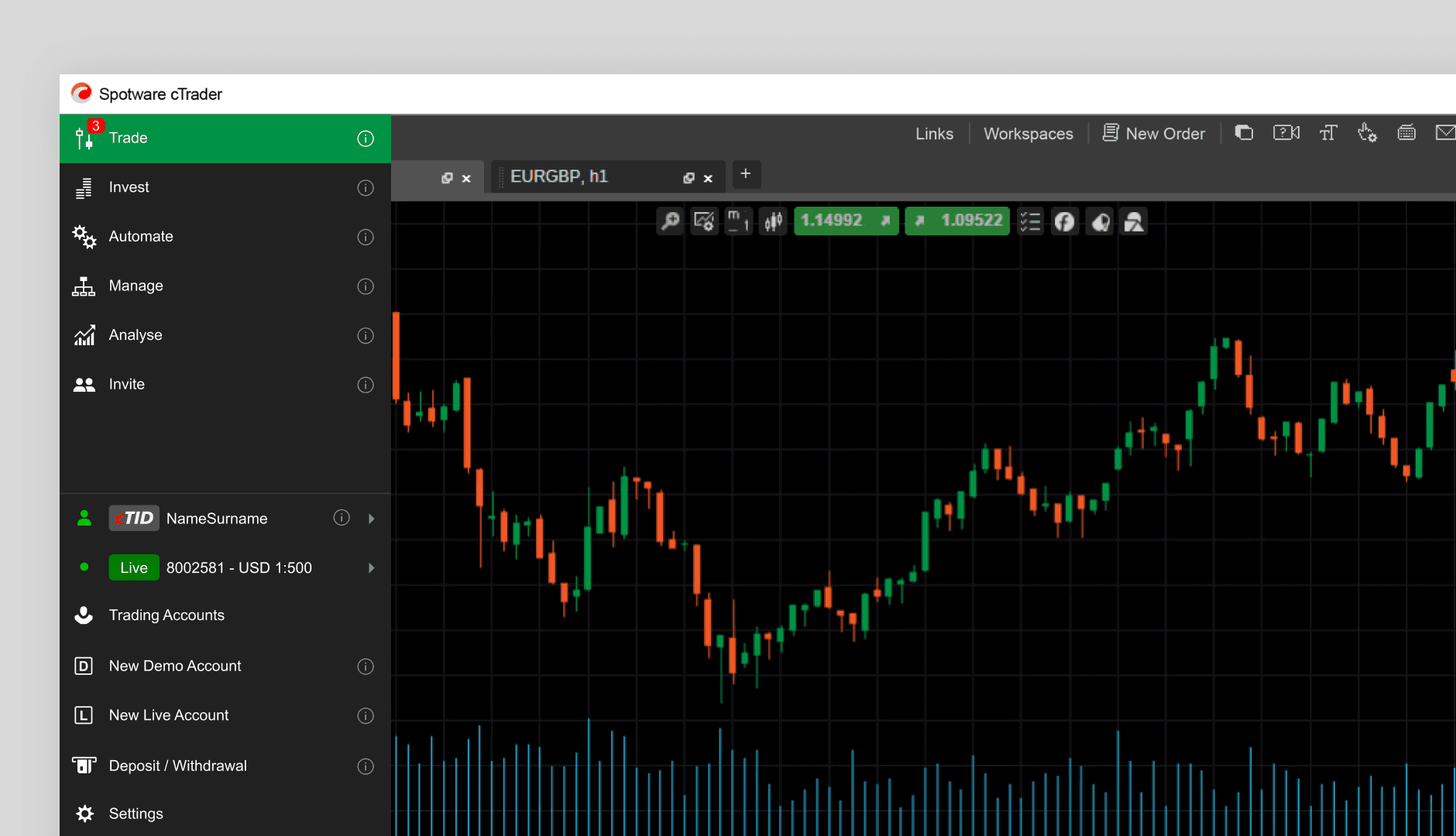Open the Manage section
Screen dimensions: 1456x836
[x=225, y=286]
